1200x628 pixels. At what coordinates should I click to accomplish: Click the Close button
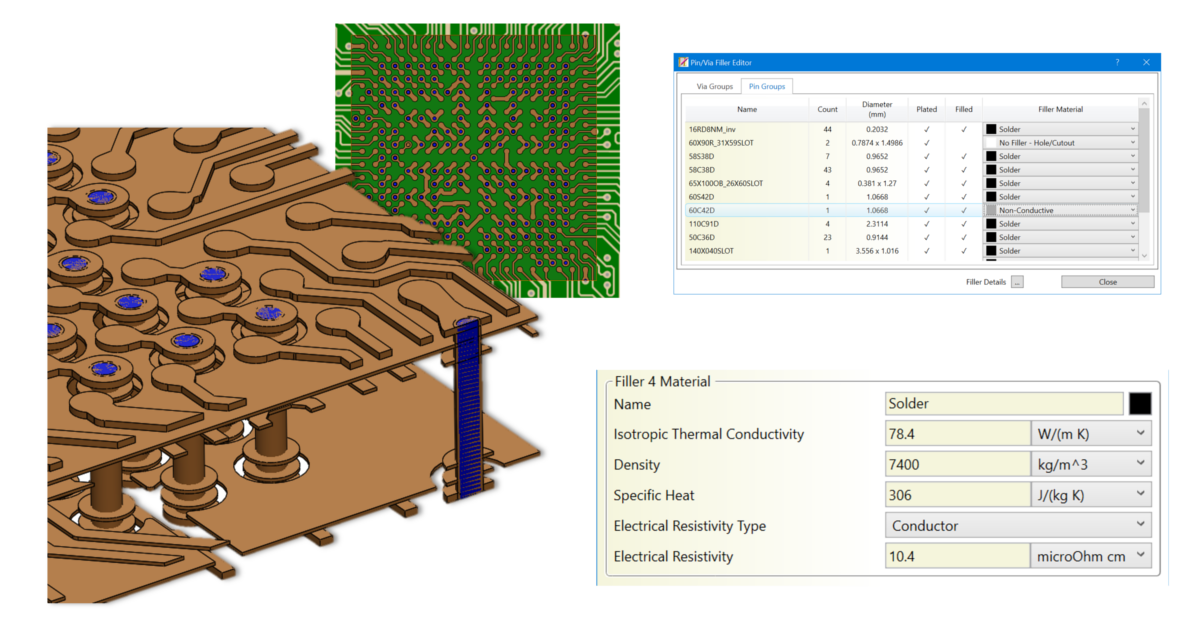(1108, 282)
